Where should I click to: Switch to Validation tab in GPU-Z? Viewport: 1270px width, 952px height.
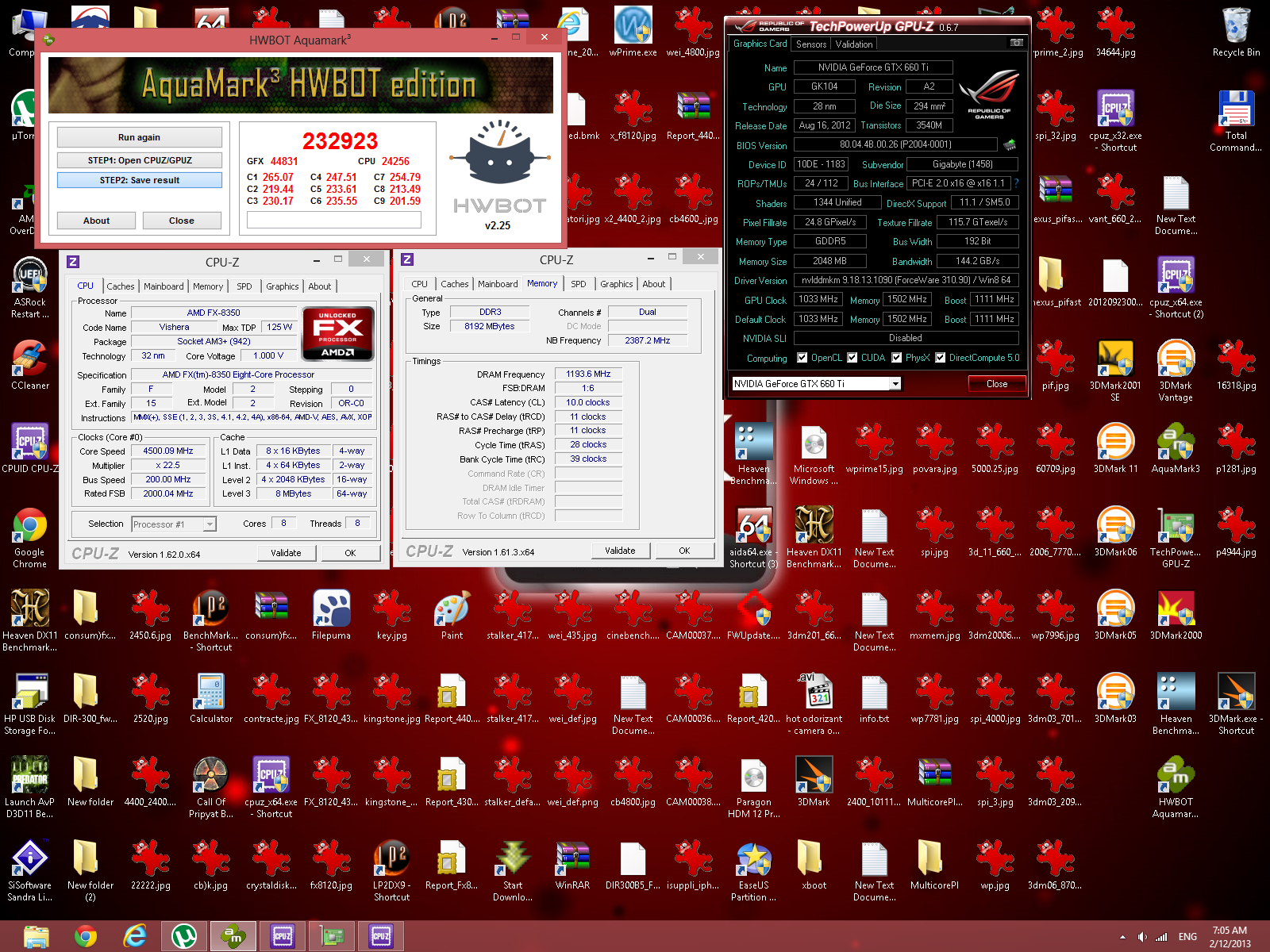854,44
